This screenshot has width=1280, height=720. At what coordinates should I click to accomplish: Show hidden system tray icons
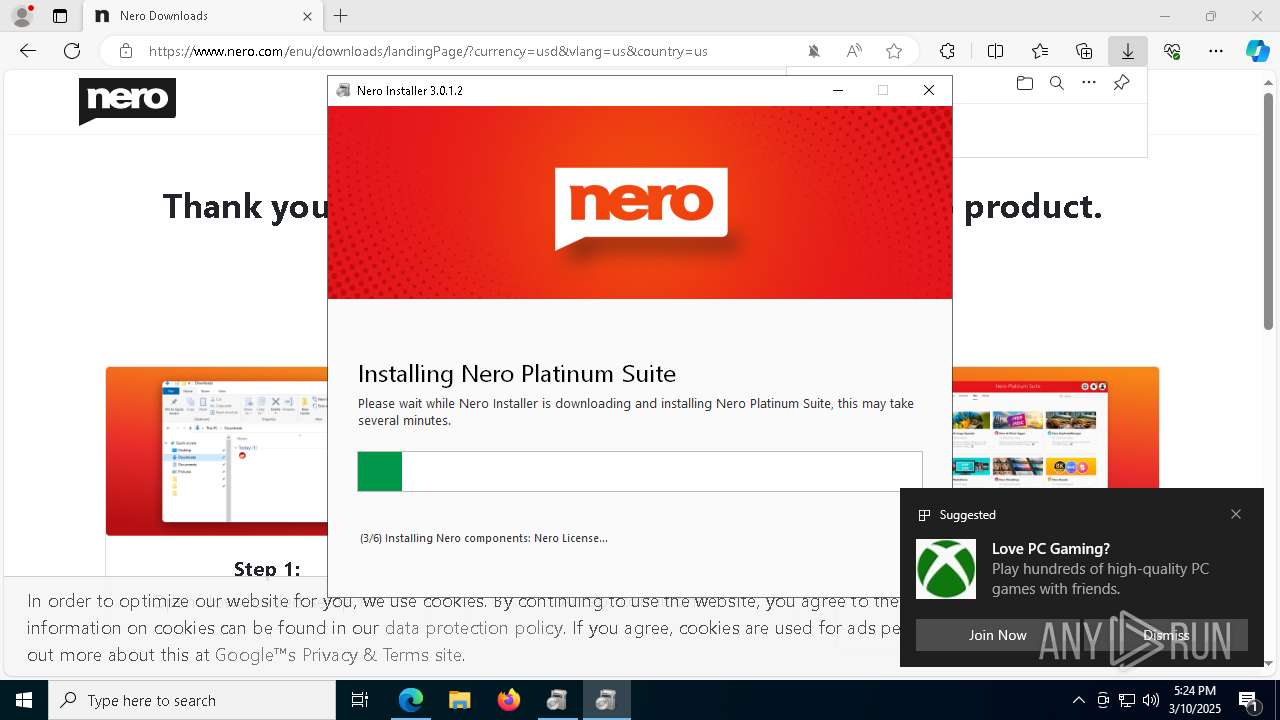click(x=1078, y=700)
